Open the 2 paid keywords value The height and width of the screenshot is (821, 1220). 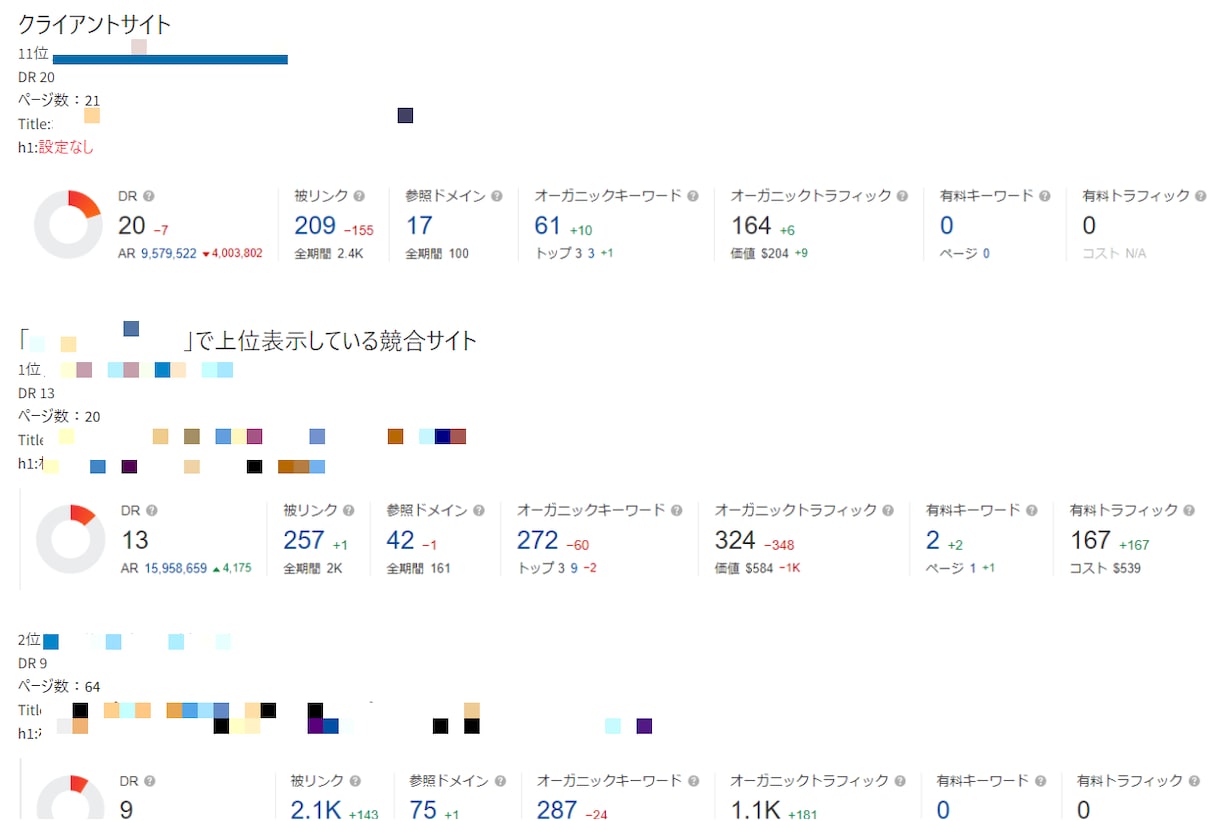[933, 540]
